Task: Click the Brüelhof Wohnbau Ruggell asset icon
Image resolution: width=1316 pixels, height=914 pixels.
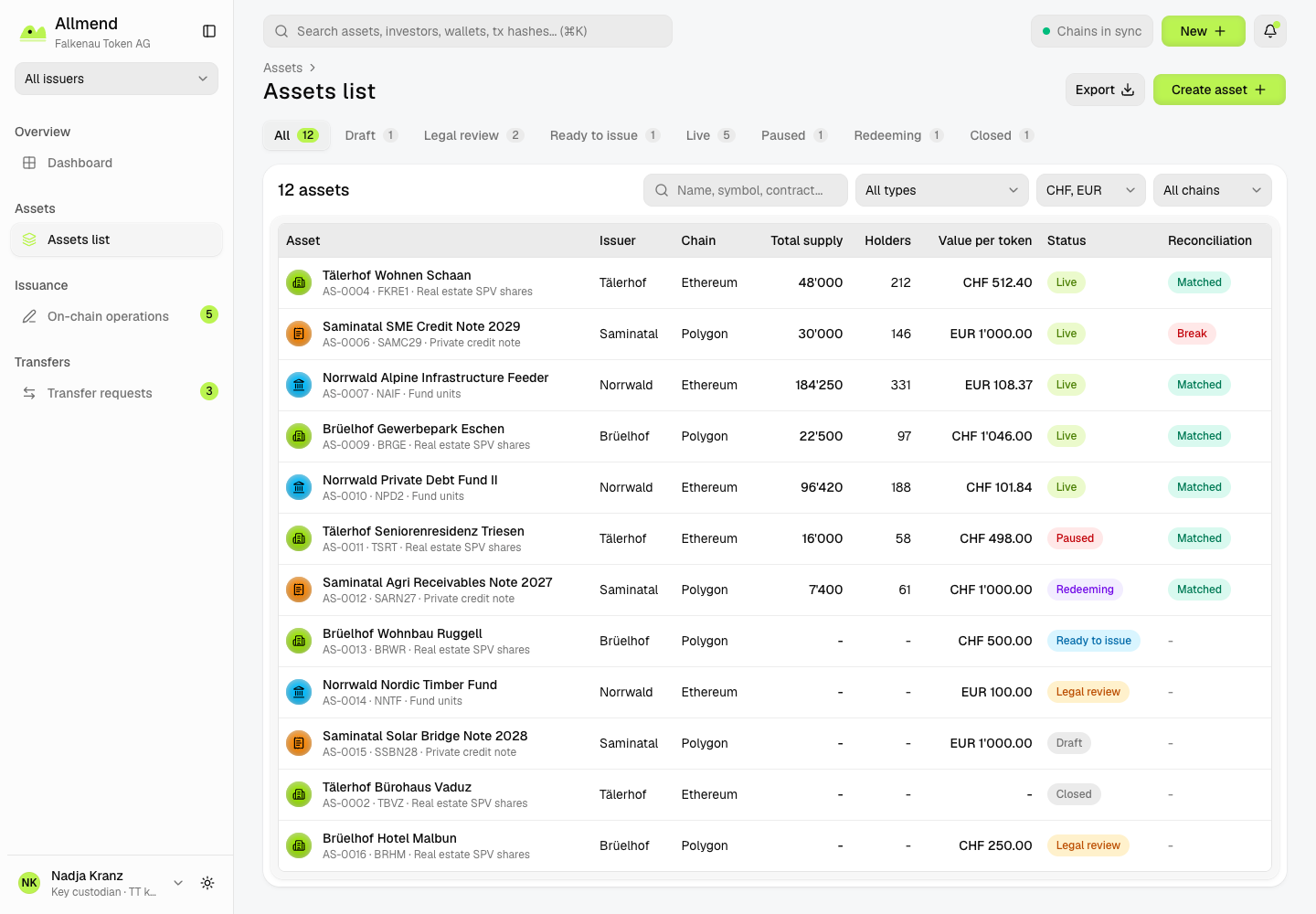Action: pyautogui.click(x=299, y=641)
